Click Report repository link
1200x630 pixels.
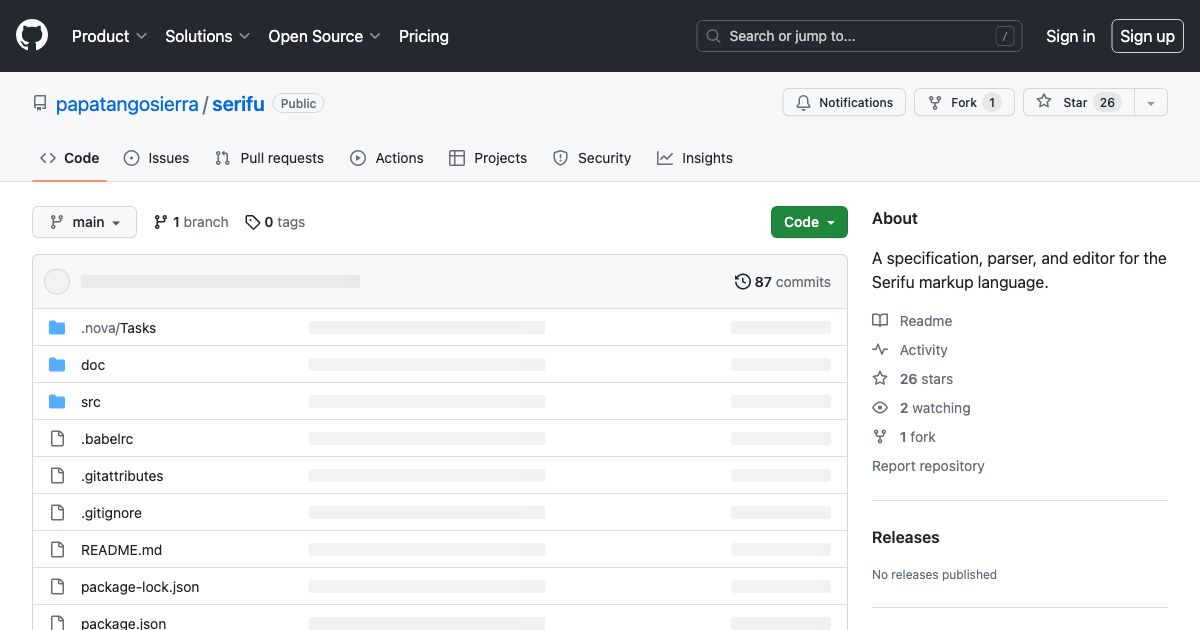tap(928, 466)
